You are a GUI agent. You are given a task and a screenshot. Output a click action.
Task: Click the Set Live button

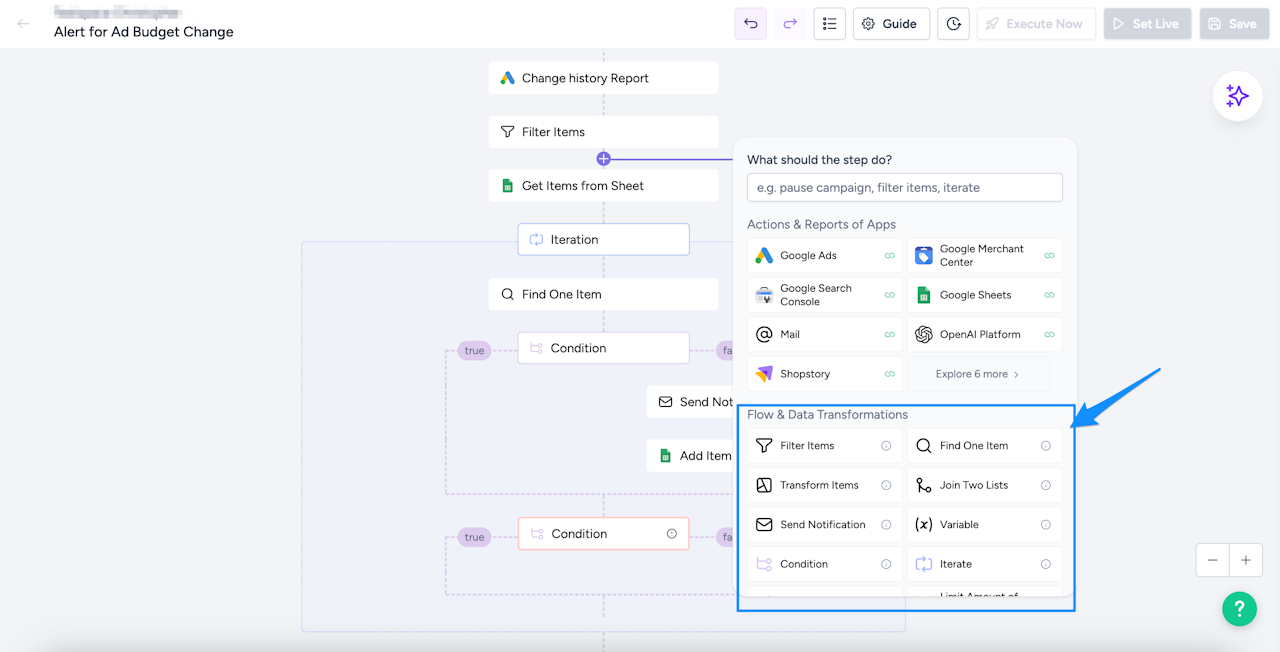1146,24
